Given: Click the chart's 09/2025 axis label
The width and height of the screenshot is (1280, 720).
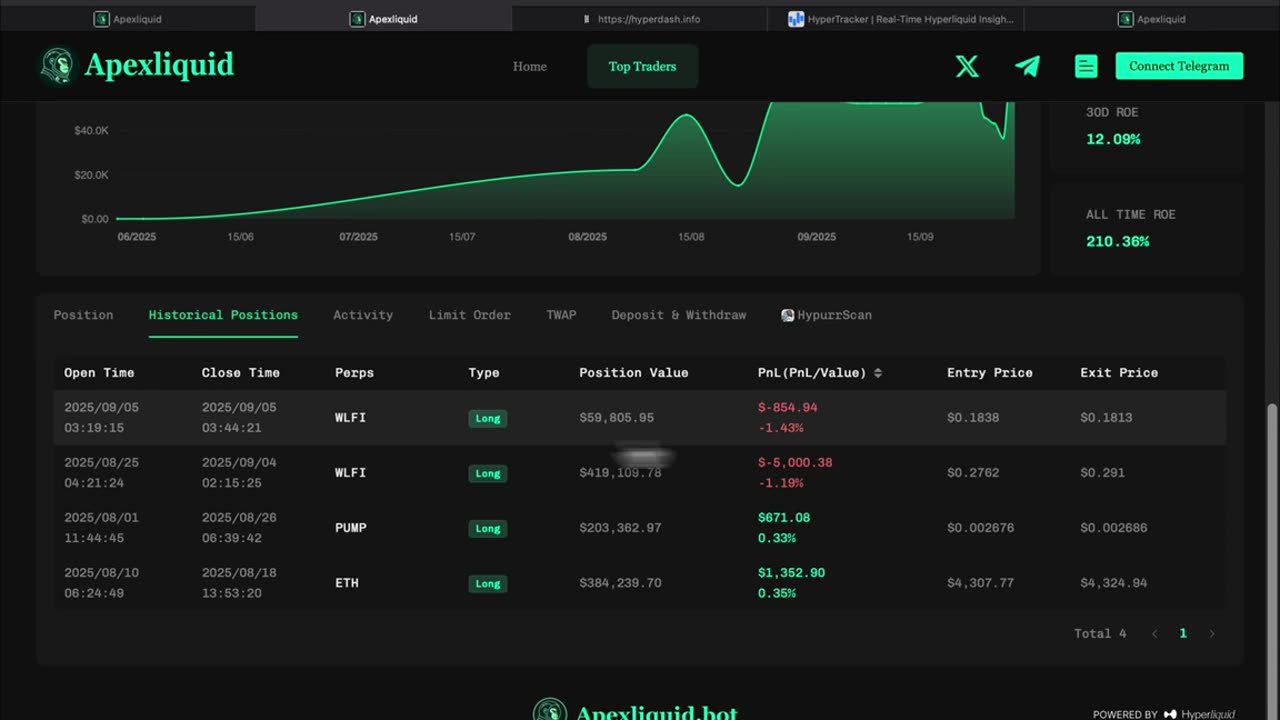Looking at the screenshot, I should pos(817,237).
